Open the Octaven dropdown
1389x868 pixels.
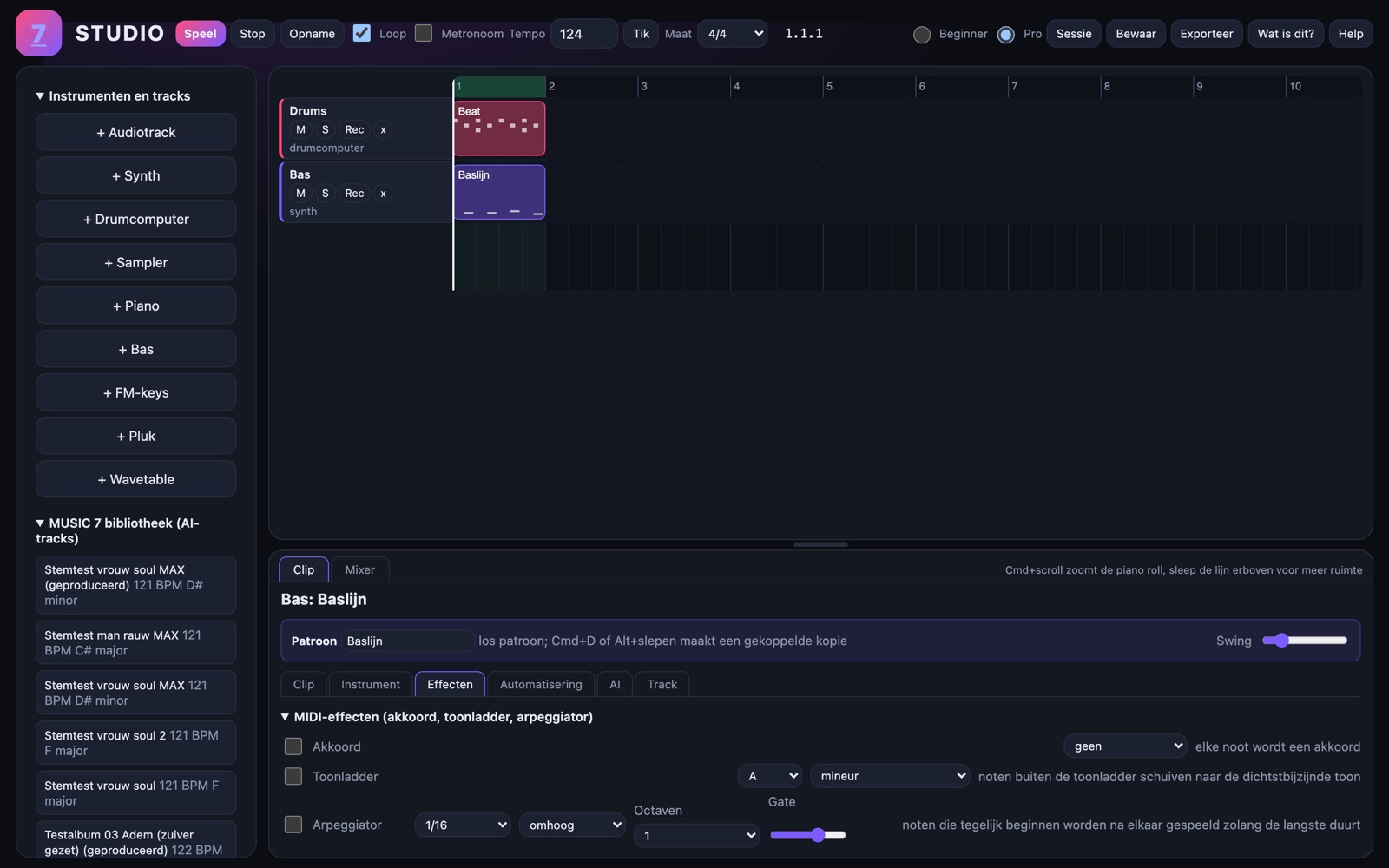pos(697,835)
